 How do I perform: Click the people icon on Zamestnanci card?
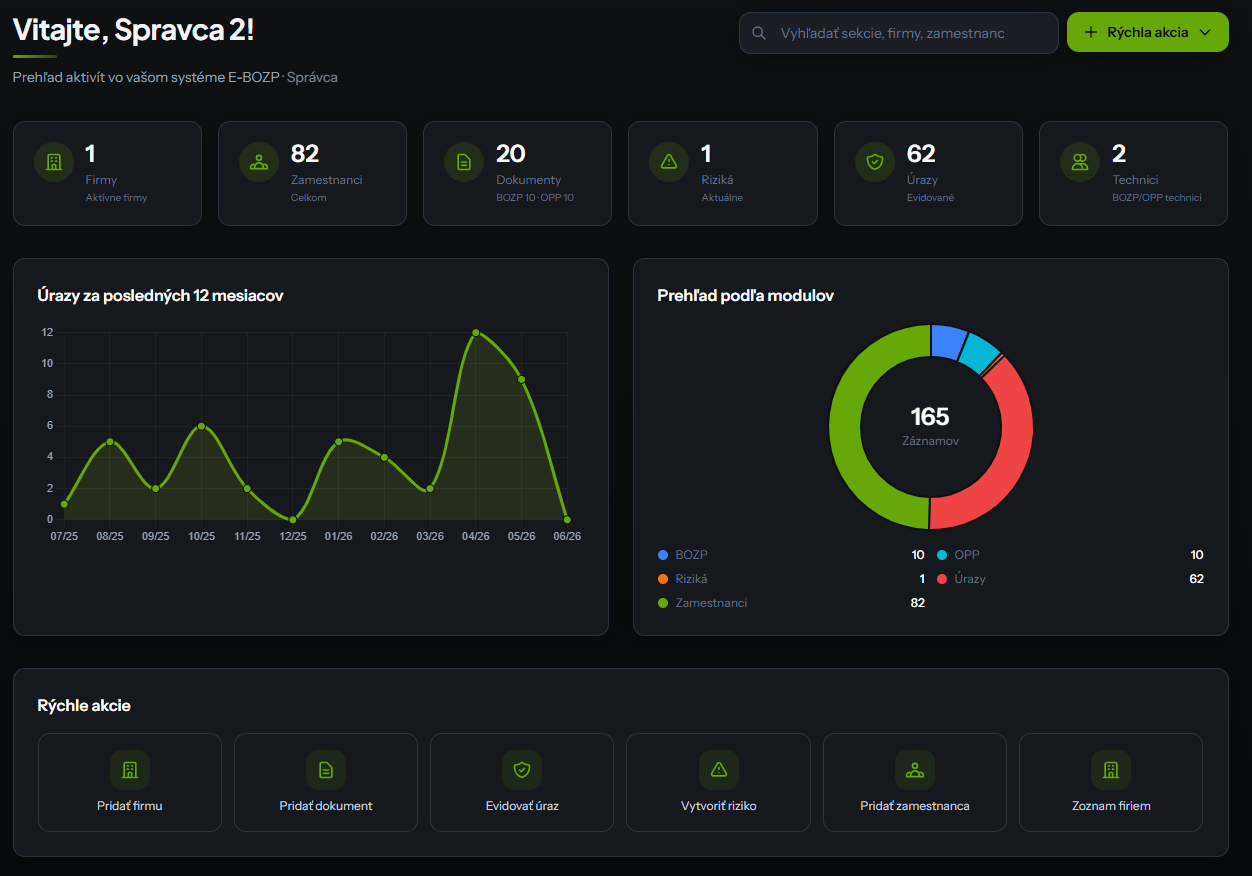pos(259,162)
